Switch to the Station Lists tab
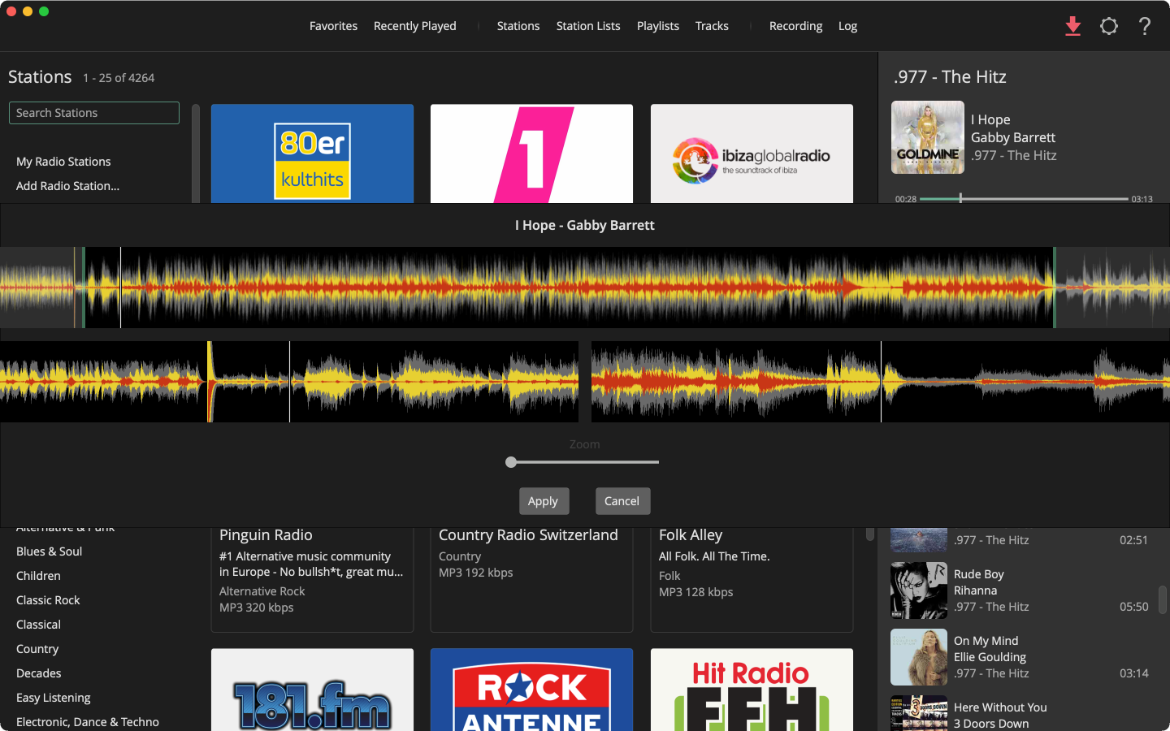 coord(588,26)
